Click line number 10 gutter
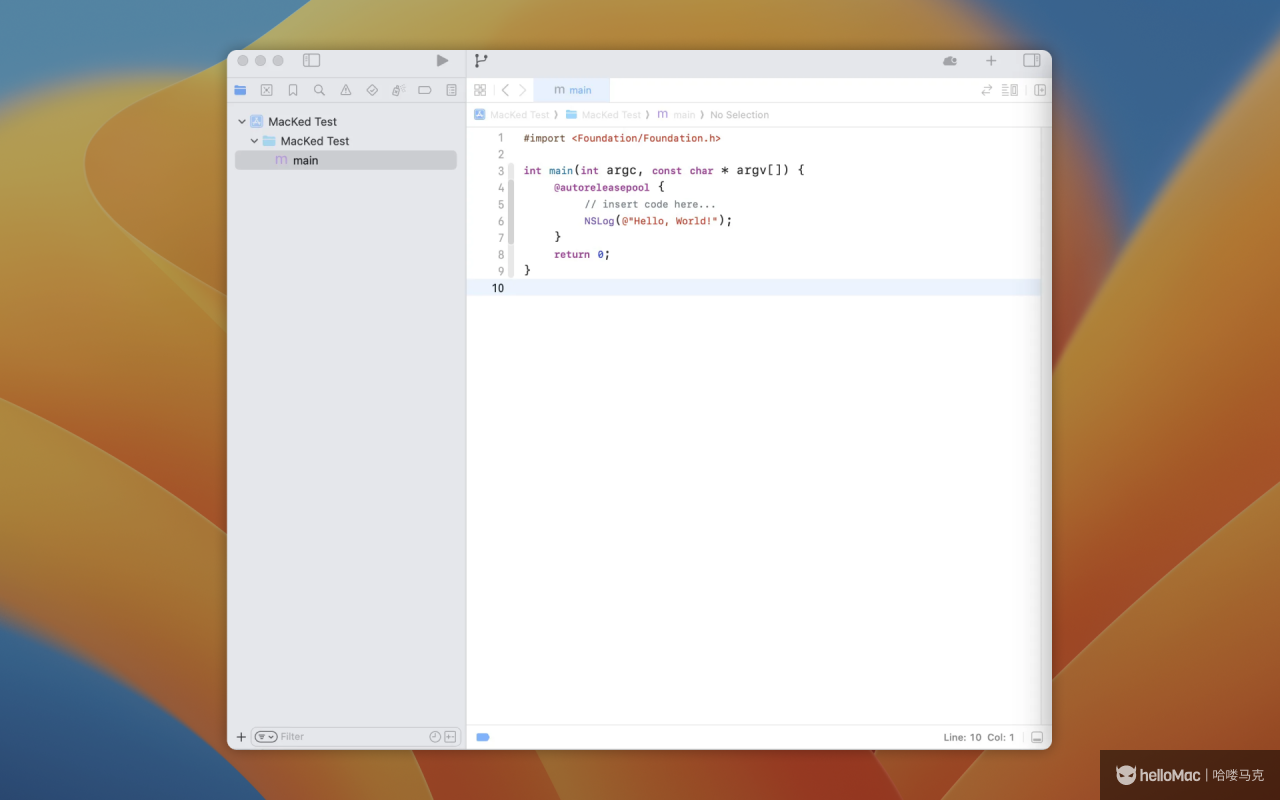 [x=498, y=288]
